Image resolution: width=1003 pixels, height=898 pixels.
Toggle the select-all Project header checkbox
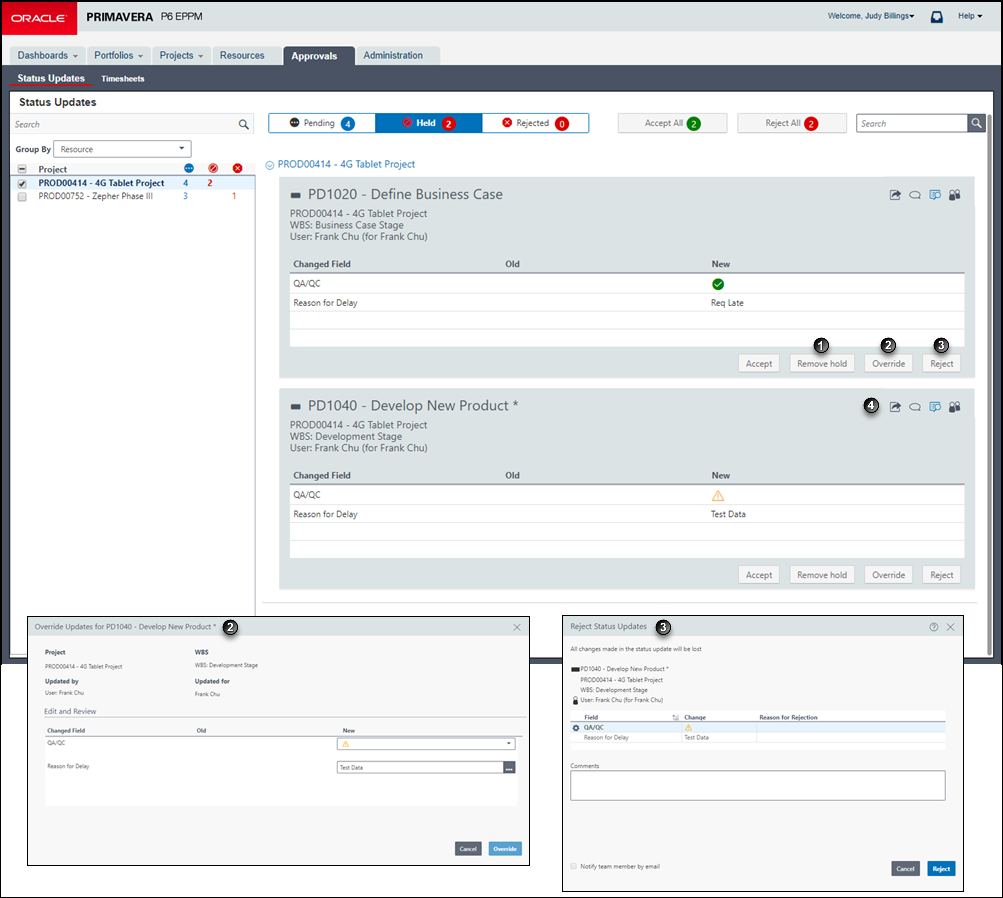(x=22, y=169)
